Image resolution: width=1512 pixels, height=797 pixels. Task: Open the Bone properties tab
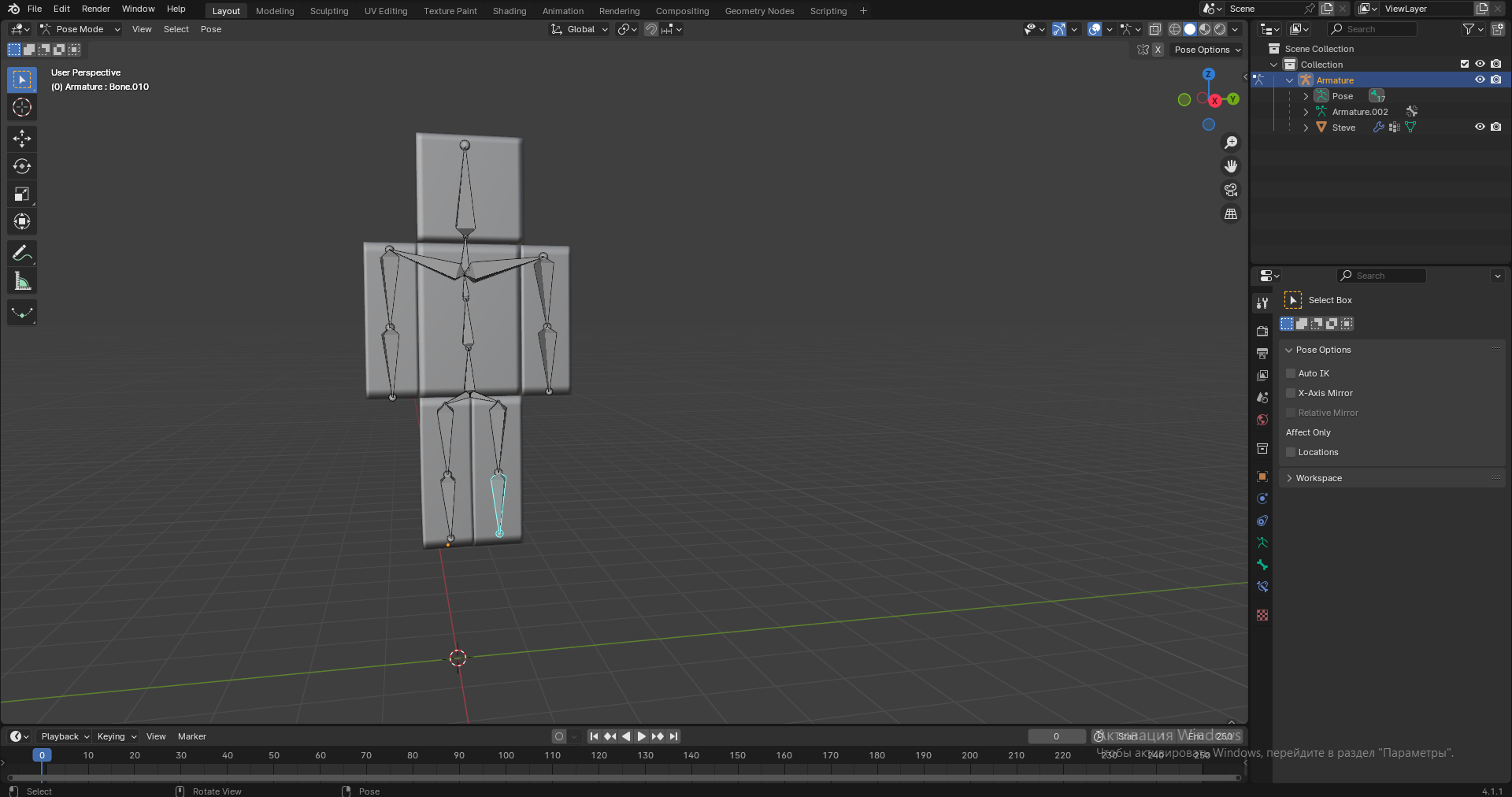pyautogui.click(x=1262, y=565)
